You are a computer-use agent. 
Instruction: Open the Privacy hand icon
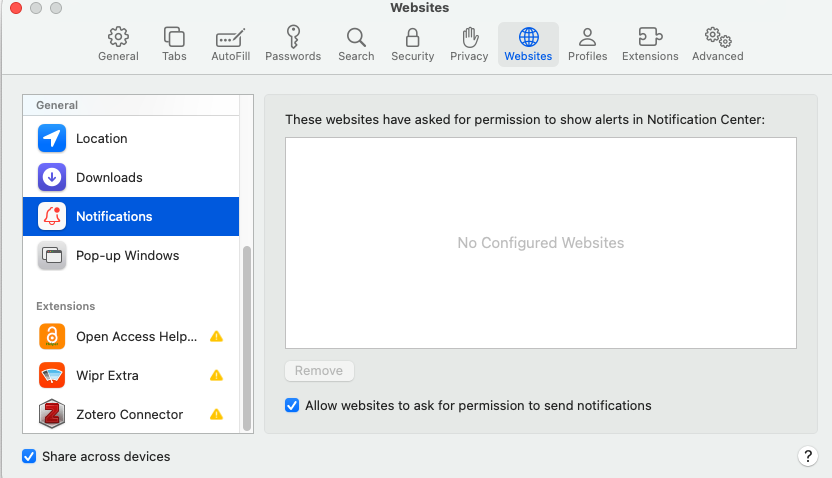tap(469, 44)
